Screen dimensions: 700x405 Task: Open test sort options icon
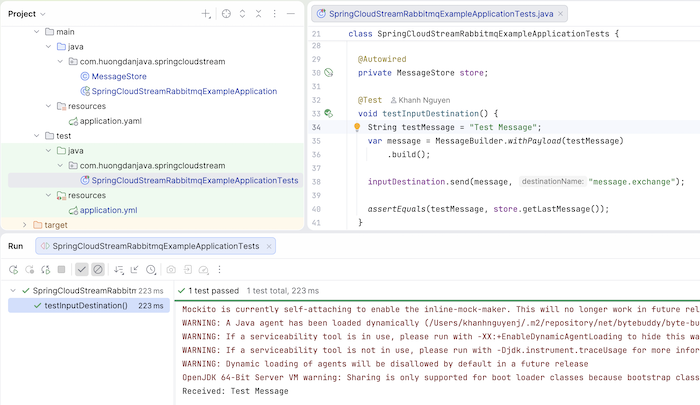[x=118, y=270]
